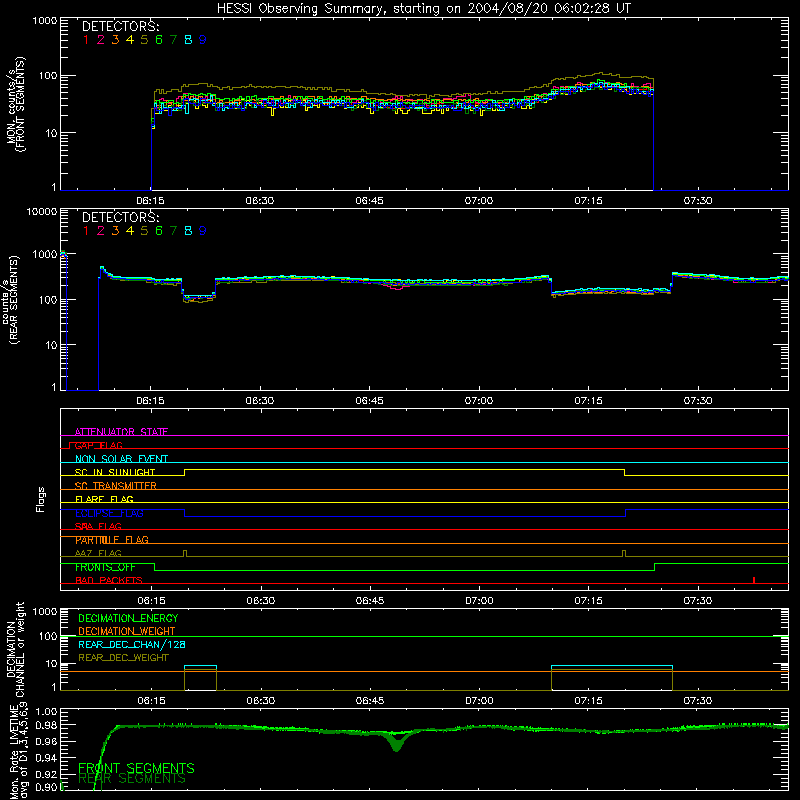Click detector 9 in front segments legend
Viewport: 800px width, 800px height.
tap(203, 40)
